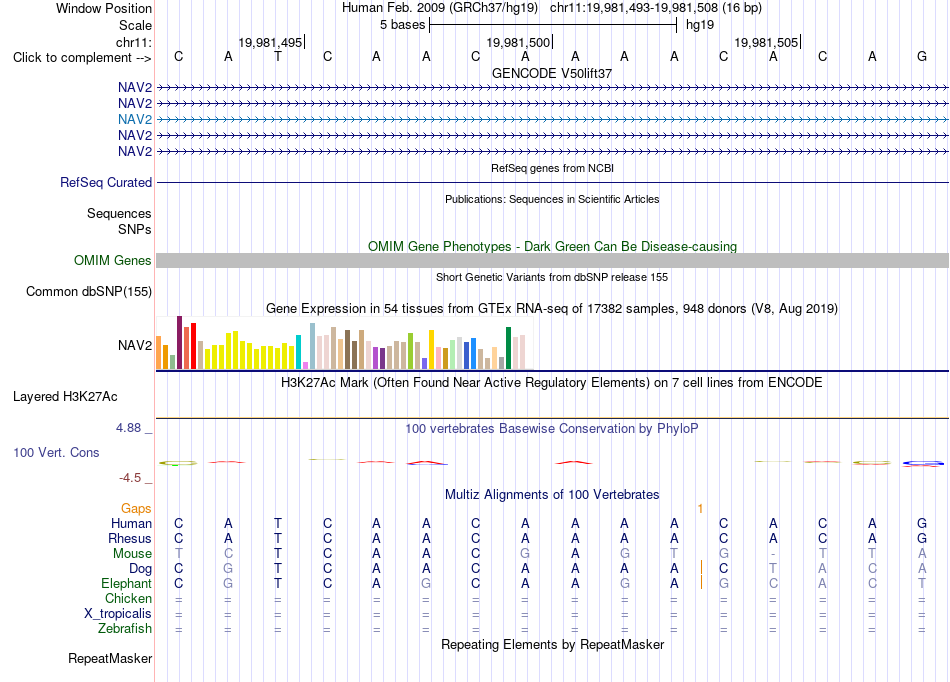950x682 pixels.
Task: Click the cyan GTEx expression bar
Action: (x=298, y=352)
